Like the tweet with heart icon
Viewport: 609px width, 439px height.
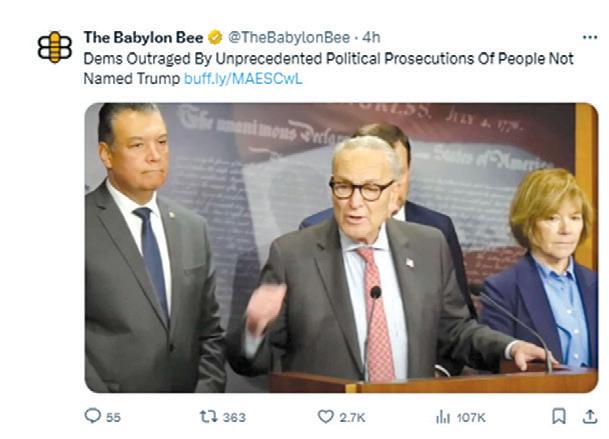click(325, 416)
